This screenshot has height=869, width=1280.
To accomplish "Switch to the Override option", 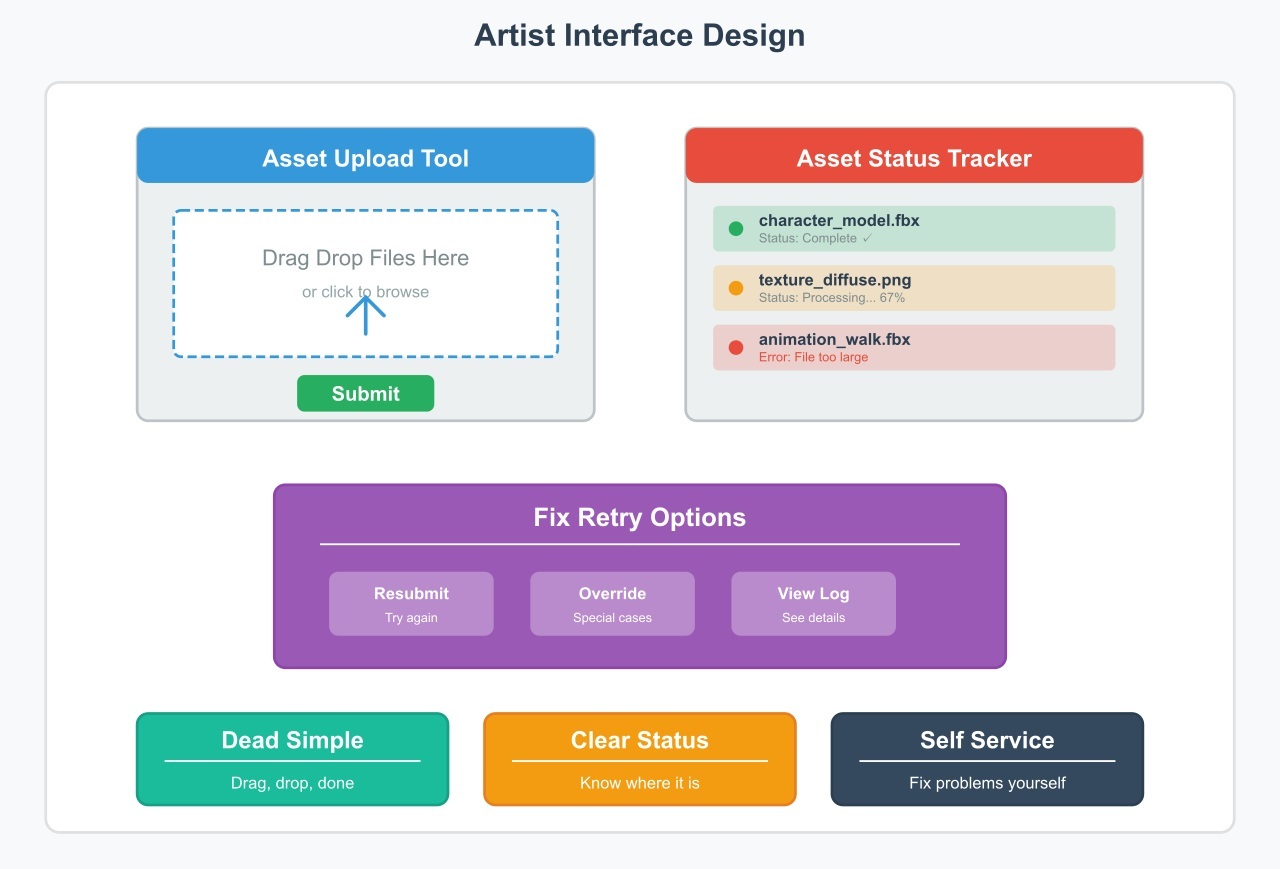I will coord(612,603).
